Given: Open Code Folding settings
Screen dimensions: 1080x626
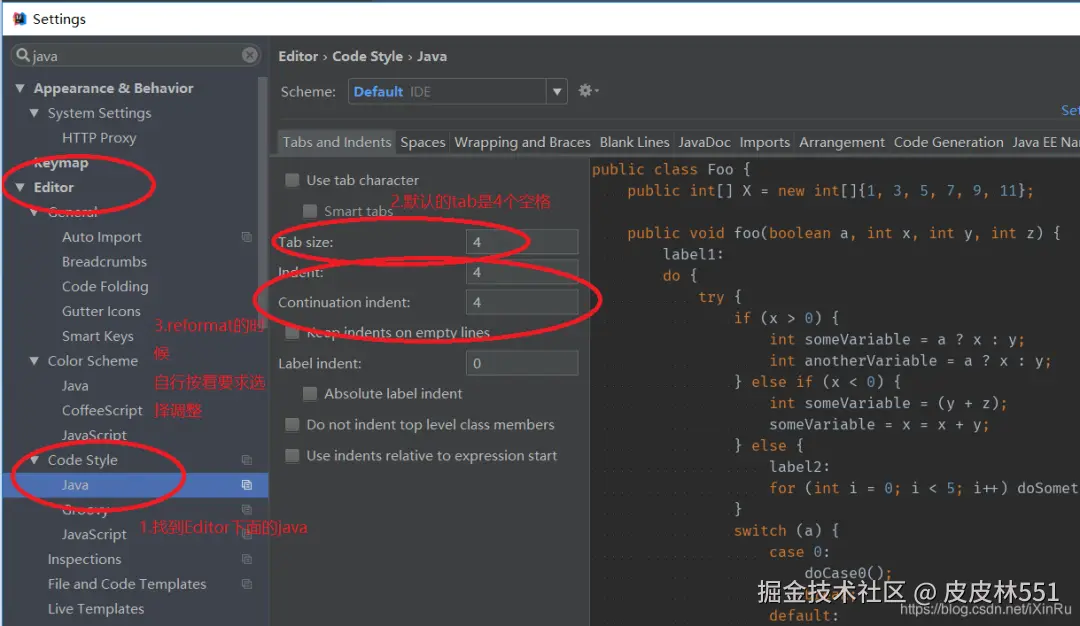Looking at the screenshot, I should (105, 286).
